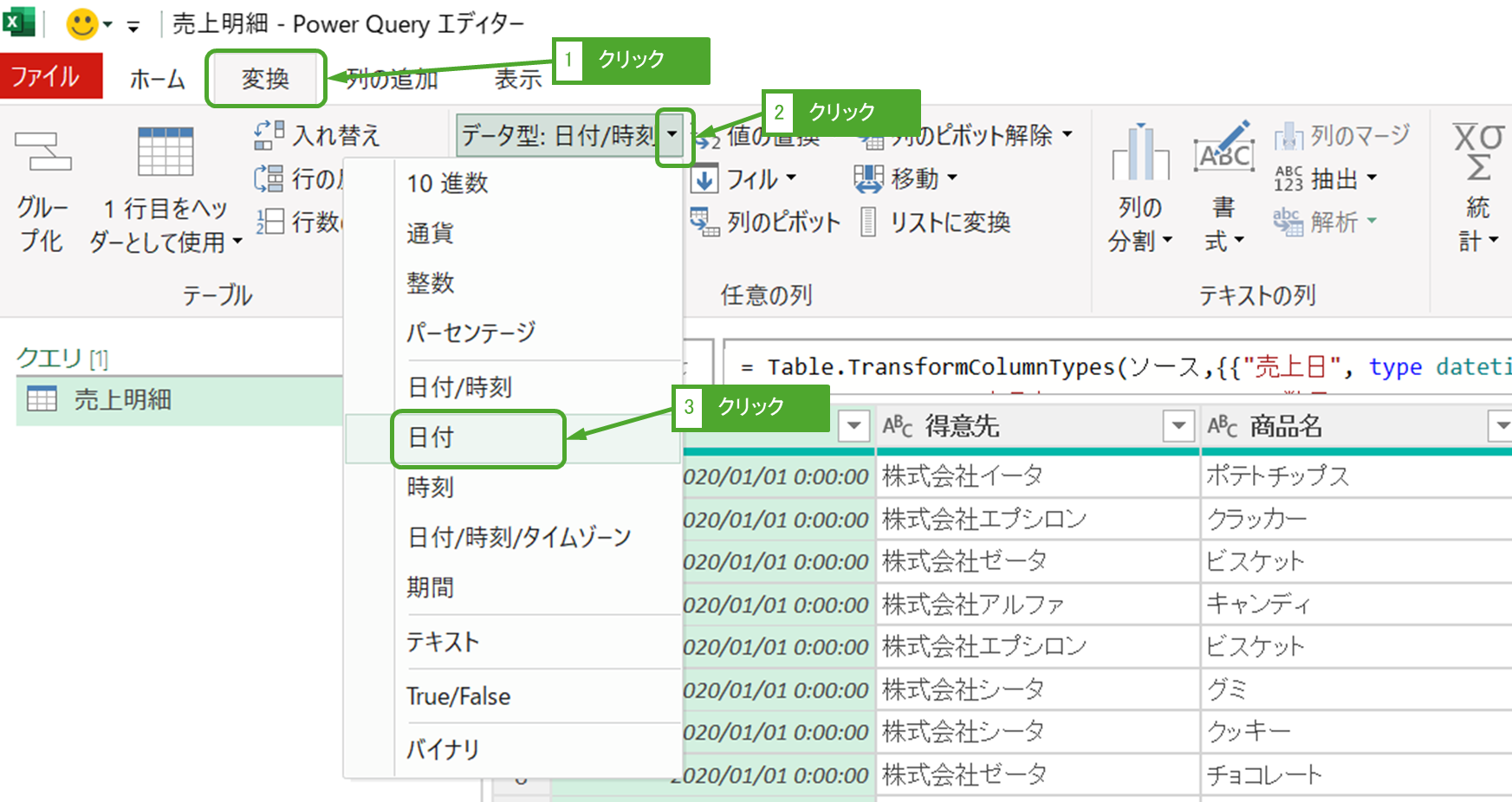Select the 売上明細 query in the list
The width and height of the screenshot is (1512, 802).
click(122, 400)
